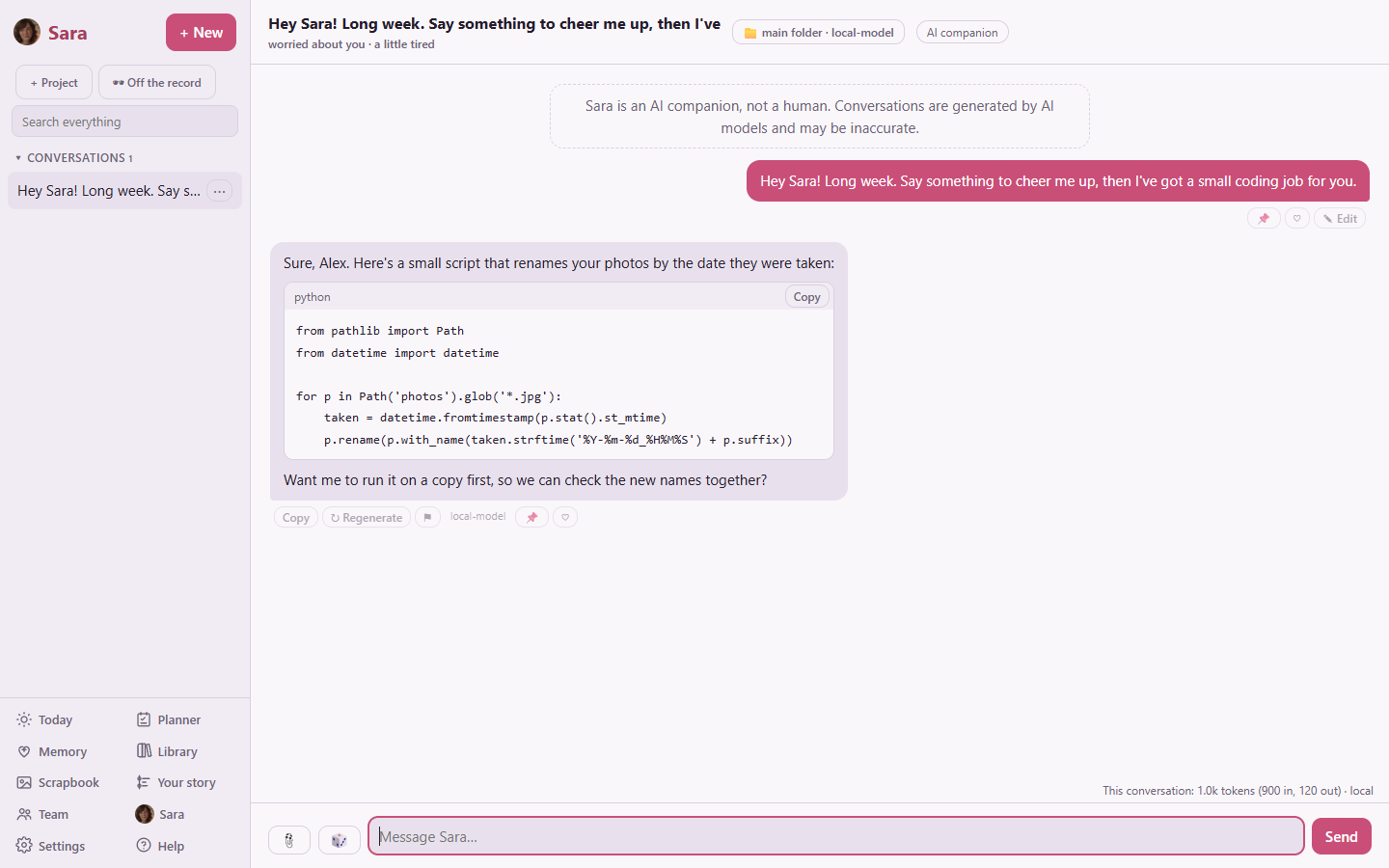Click the dice random prompt button
Screen dimensions: 1389x868
pyautogui.click(x=340, y=840)
